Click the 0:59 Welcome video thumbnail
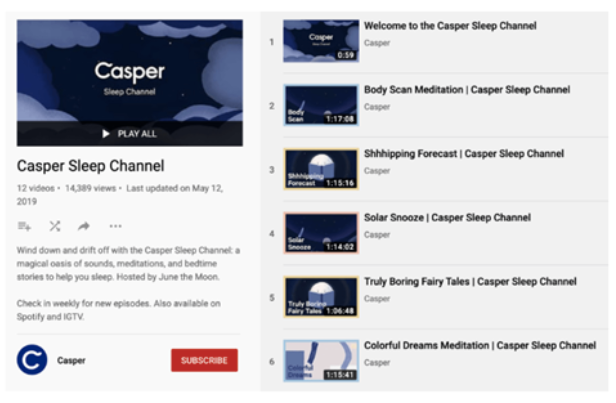 pyautogui.click(x=321, y=41)
